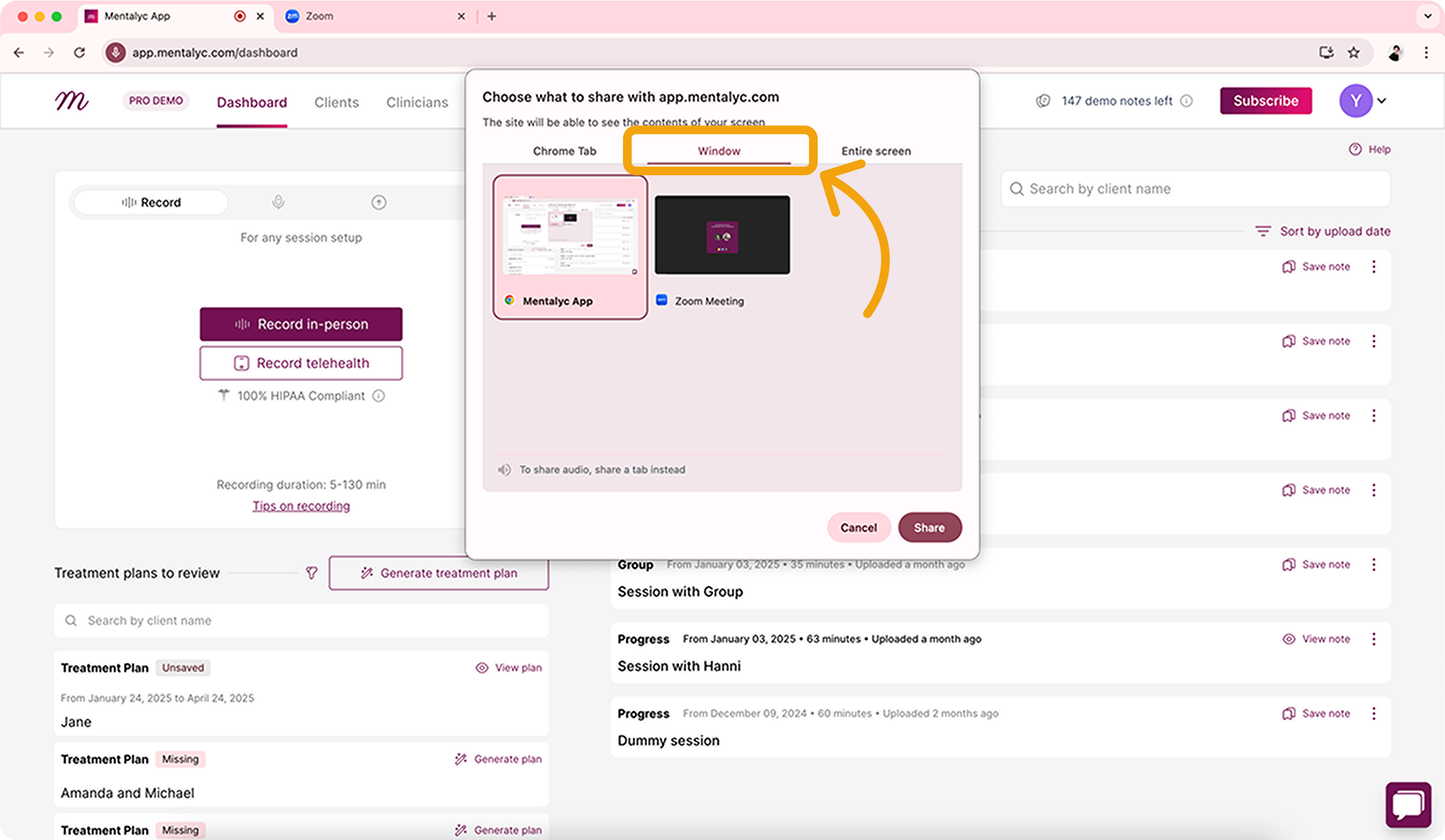The width and height of the screenshot is (1445, 840).
Task: Cancel the screen share dialog
Action: click(x=858, y=528)
